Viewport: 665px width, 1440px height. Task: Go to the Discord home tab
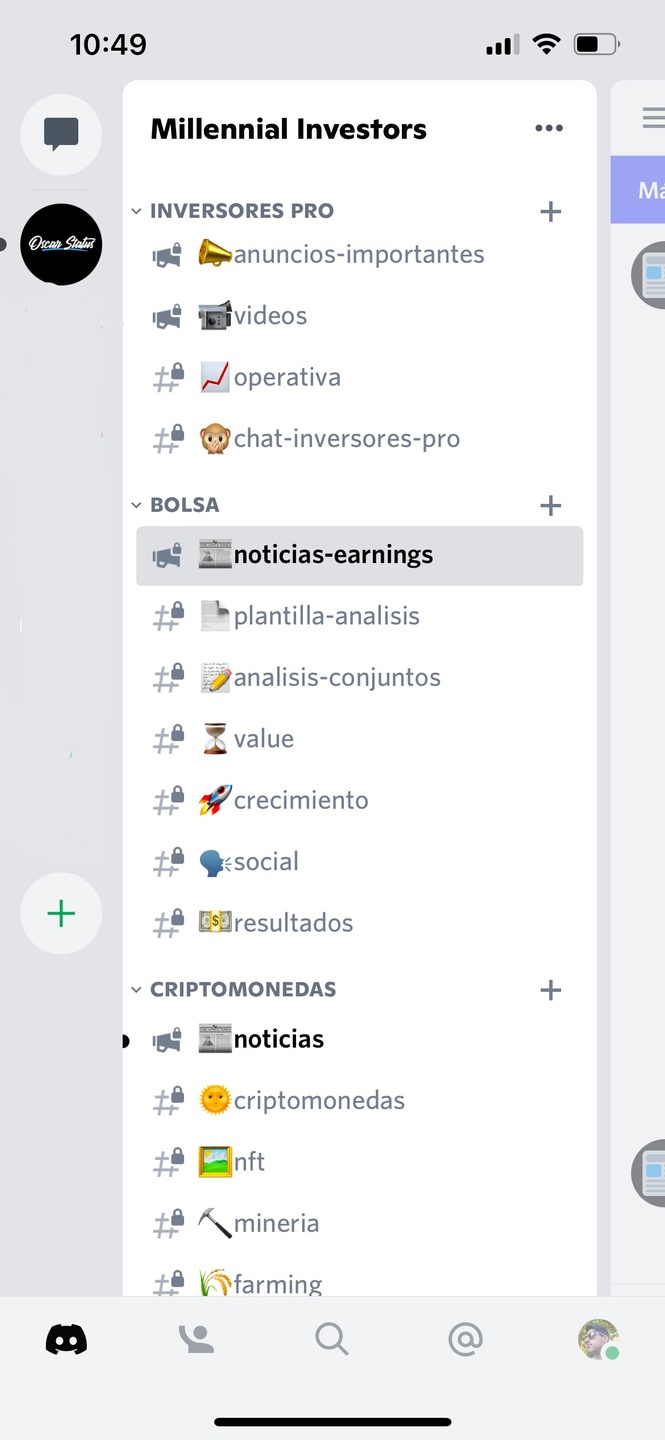point(66,1339)
